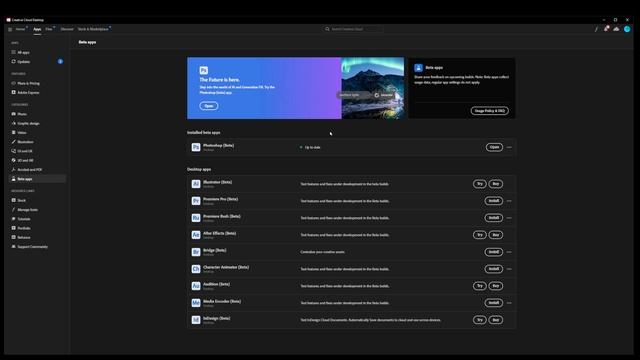Image resolution: width=640 pixels, height=360 pixels.
Task: Select the Illustration category
Action: (x=37, y=142)
